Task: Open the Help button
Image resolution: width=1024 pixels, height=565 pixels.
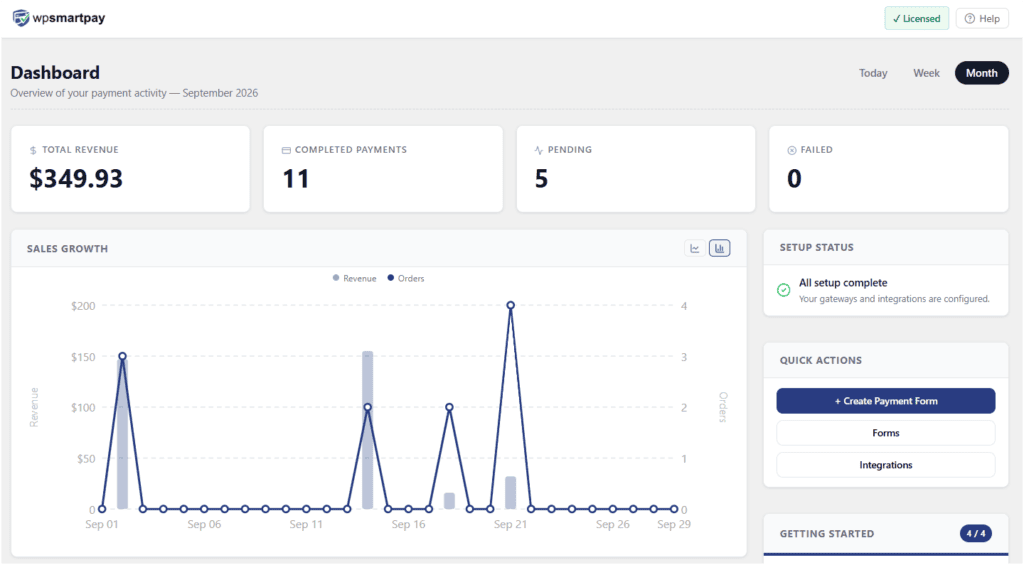Action: pyautogui.click(x=982, y=18)
